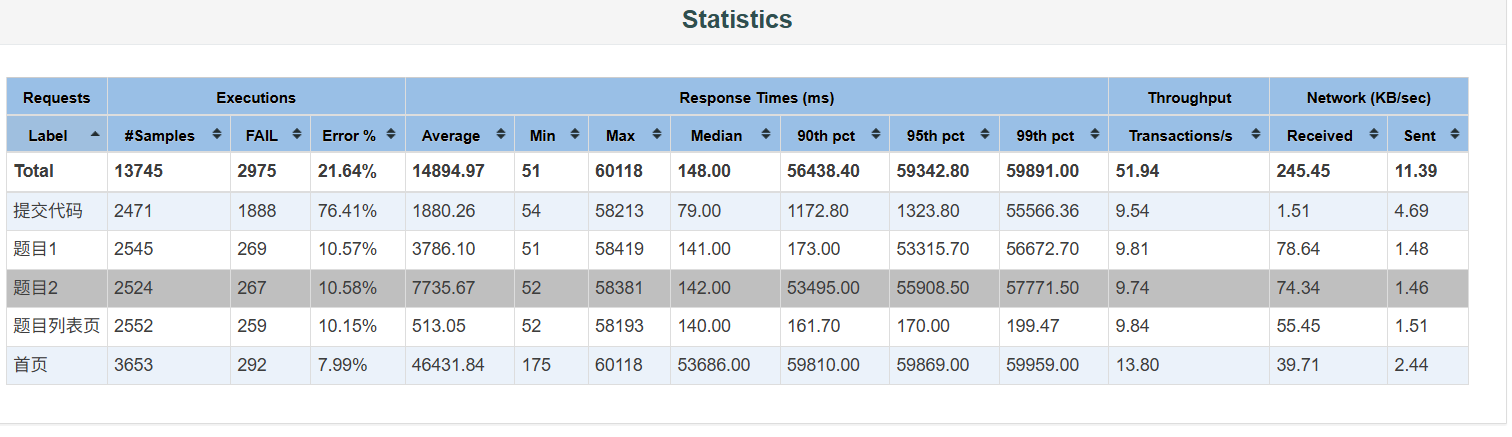This screenshot has height=437, width=1512.
Task: Sort by #Samples column sort arrow
Action: click(x=217, y=134)
